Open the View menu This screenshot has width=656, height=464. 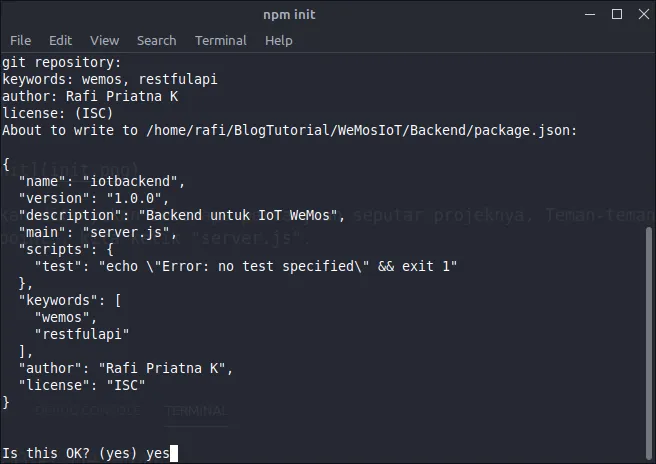104,40
